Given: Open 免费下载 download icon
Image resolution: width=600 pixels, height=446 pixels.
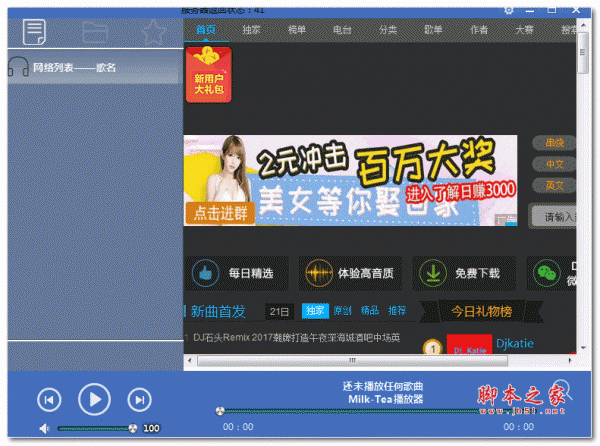Looking at the screenshot, I should (x=433, y=273).
